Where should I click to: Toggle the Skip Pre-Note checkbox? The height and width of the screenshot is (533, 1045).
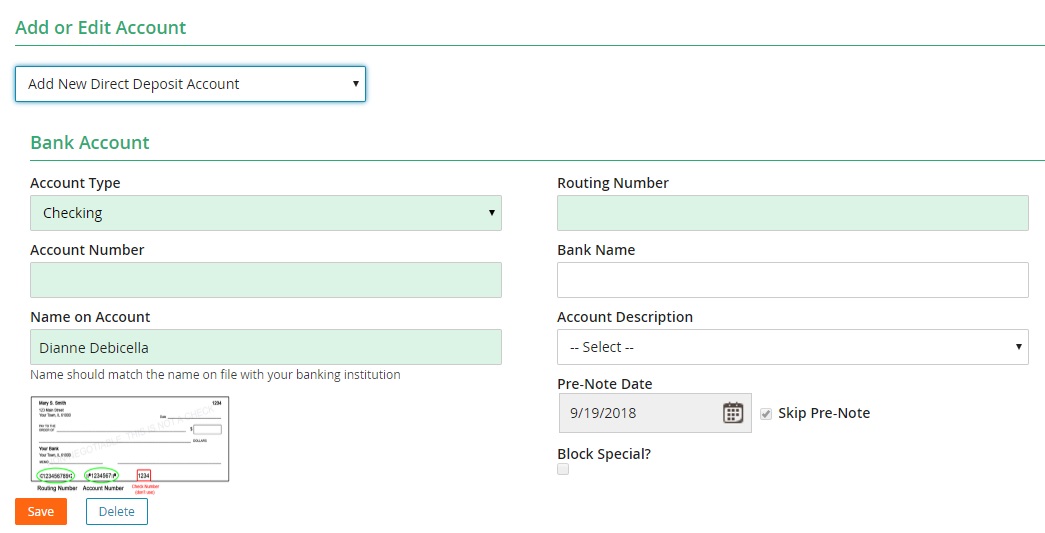point(766,413)
